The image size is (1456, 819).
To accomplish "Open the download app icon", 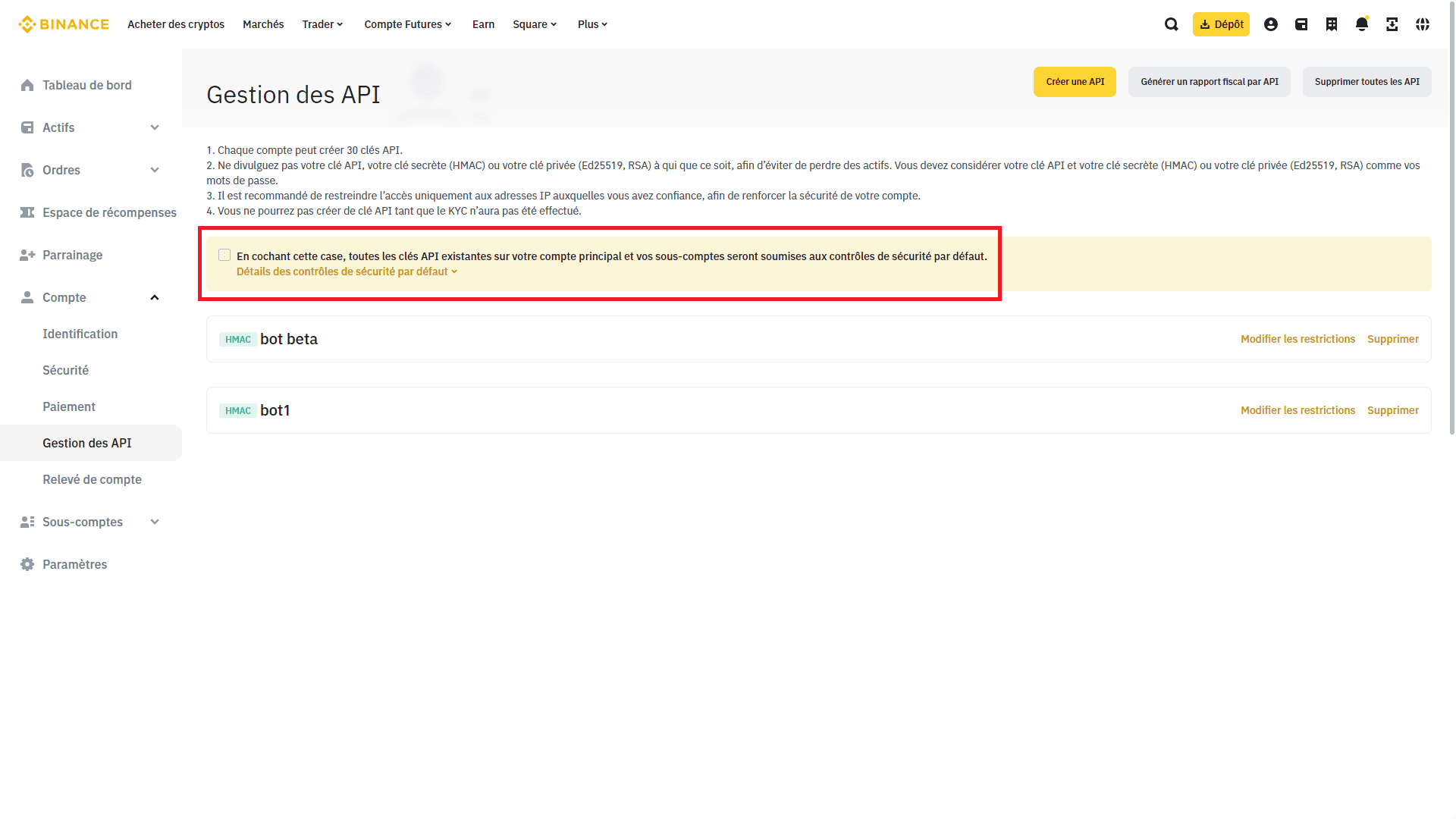I will tap(1392, 24).
